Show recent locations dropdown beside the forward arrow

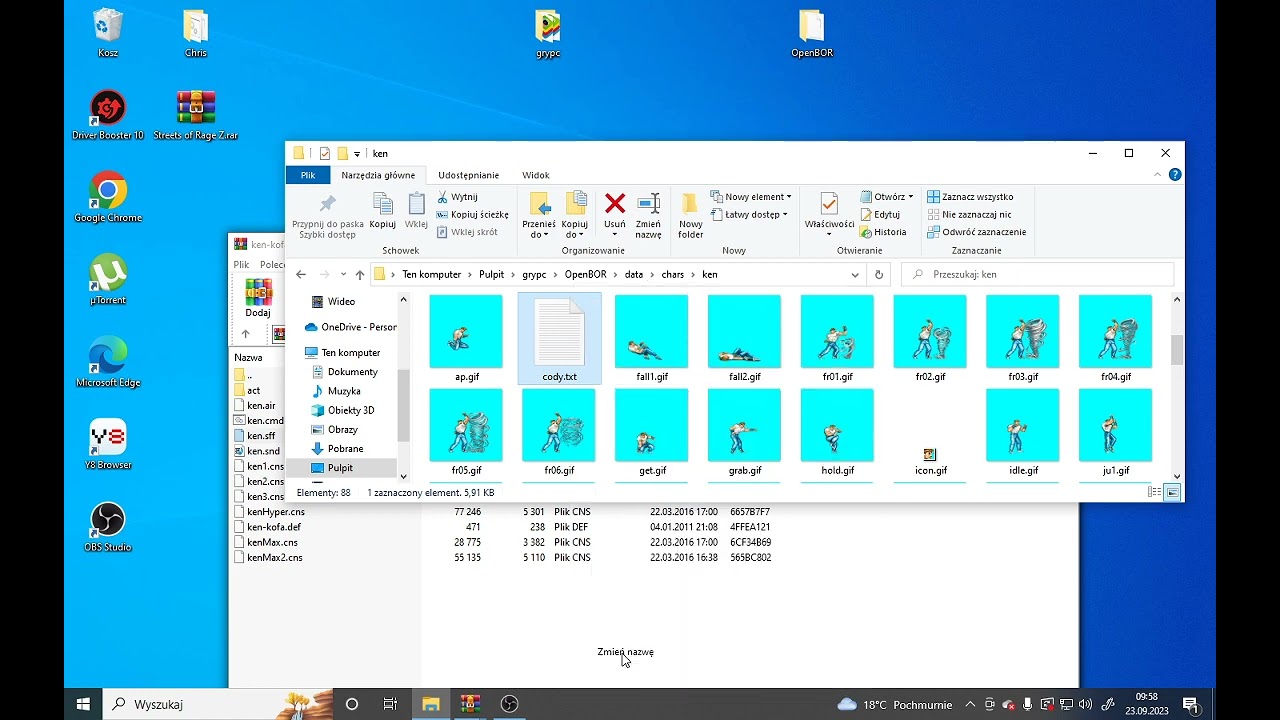[343, 274]
